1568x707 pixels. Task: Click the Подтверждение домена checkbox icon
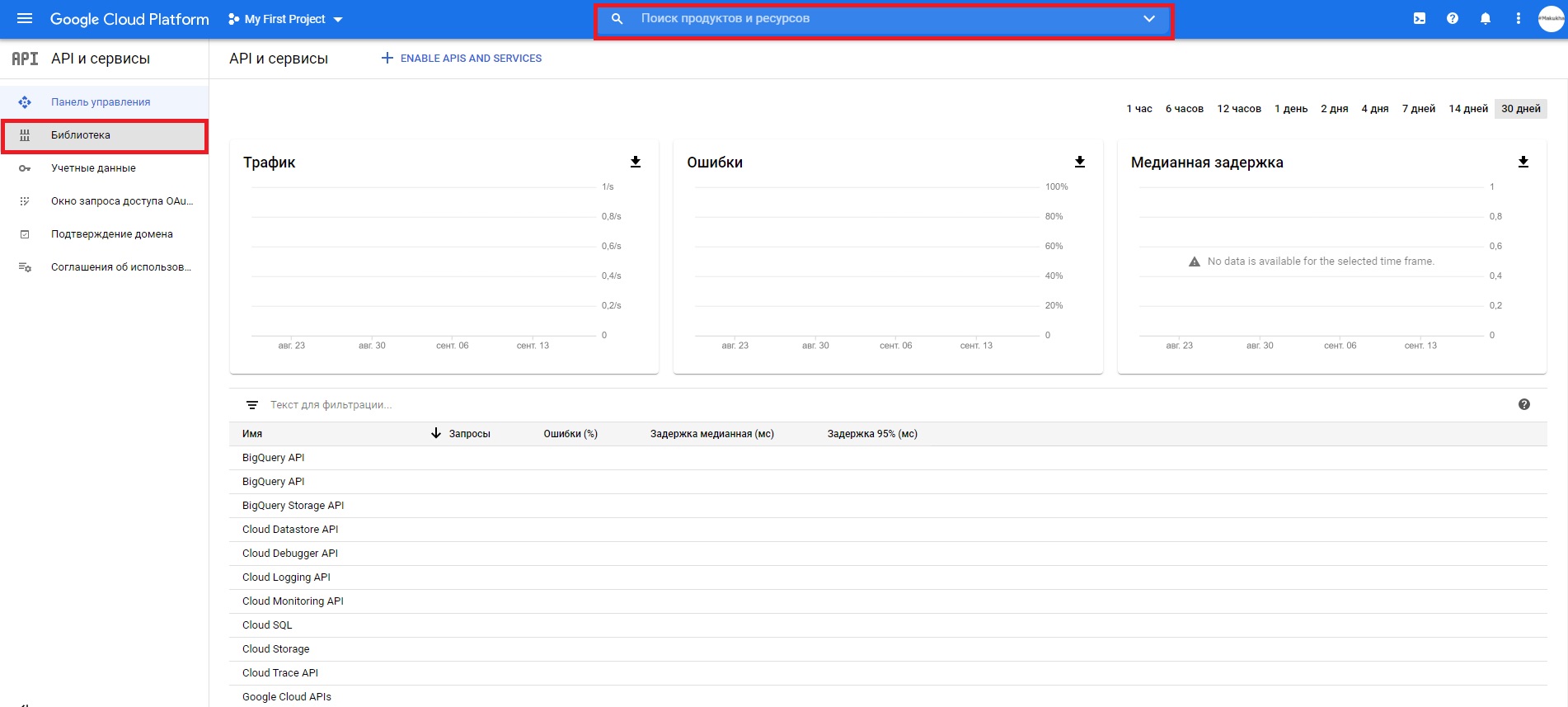[25, 234]
